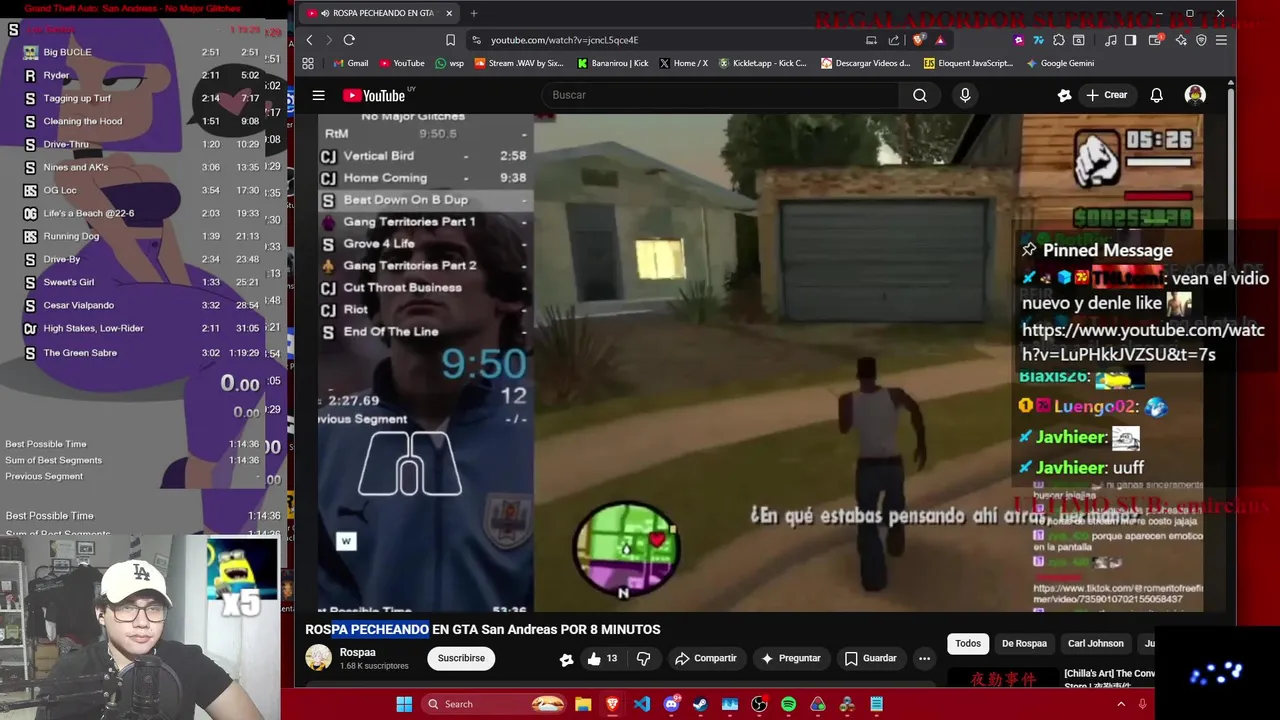Click the Preguntar button
This screenshot has height=720, width=1280.
791,658
